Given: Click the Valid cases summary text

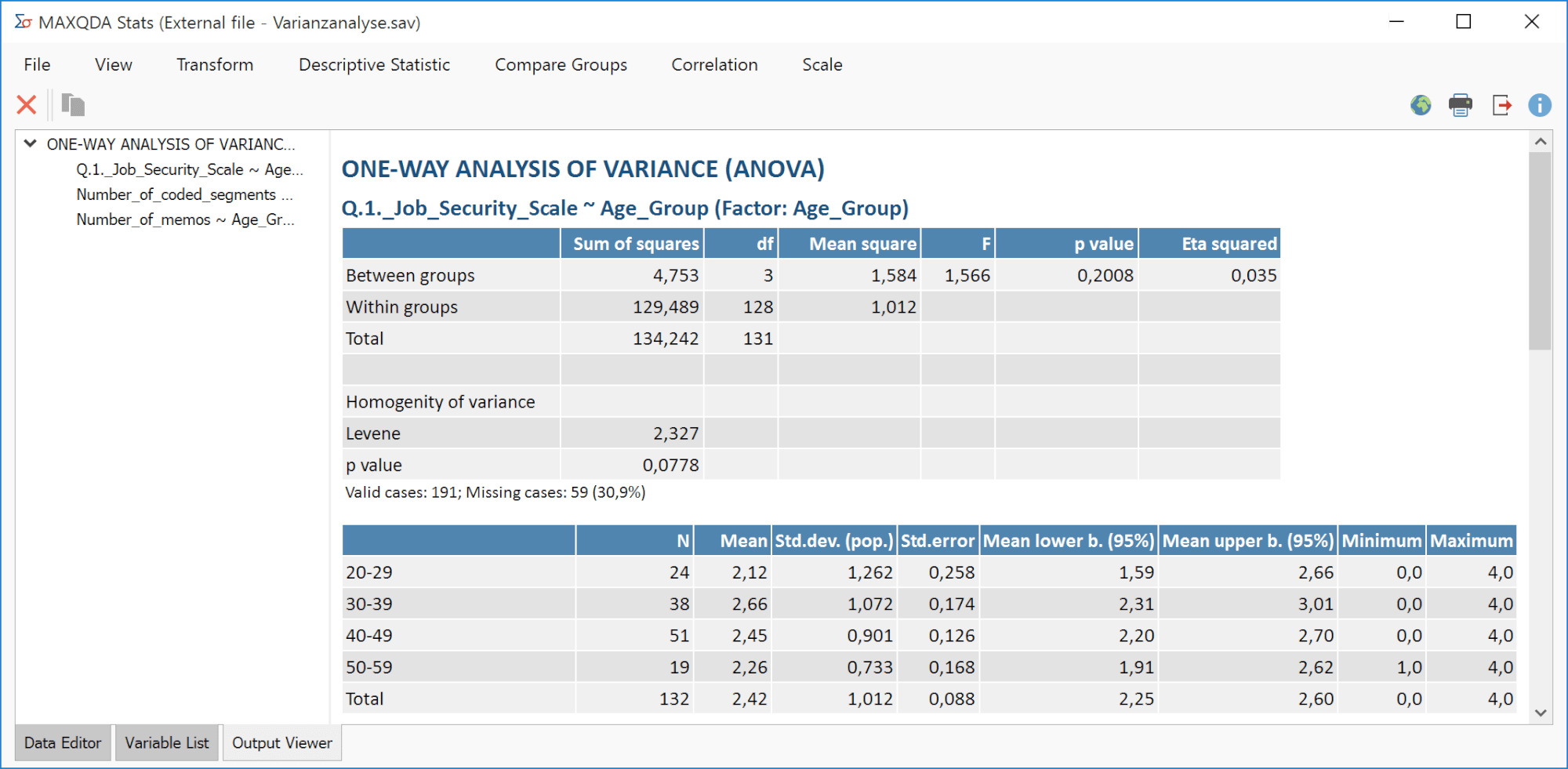Looking at the screenshot, I should [495, 492].
